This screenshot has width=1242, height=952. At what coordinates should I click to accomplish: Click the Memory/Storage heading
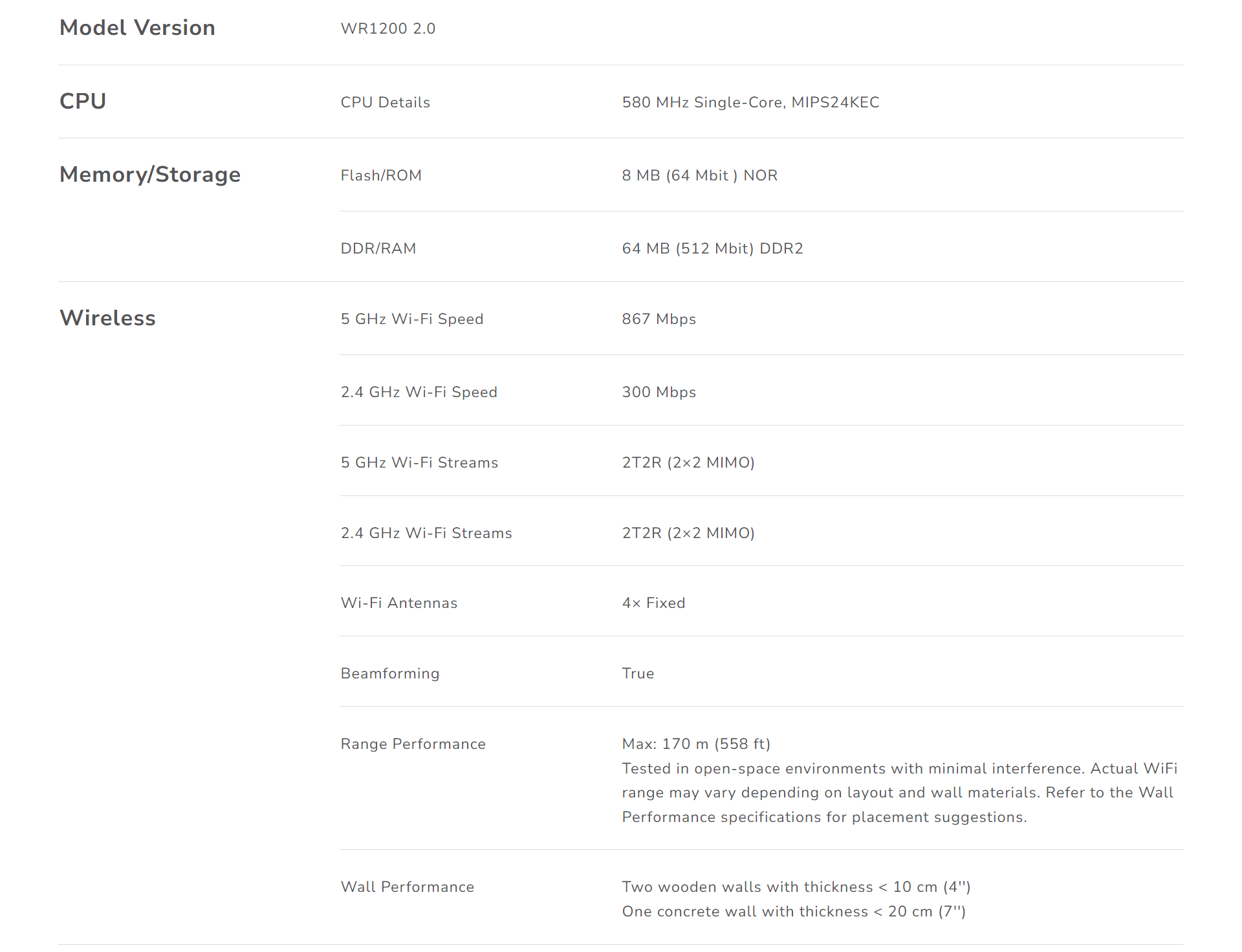point(150,175)
